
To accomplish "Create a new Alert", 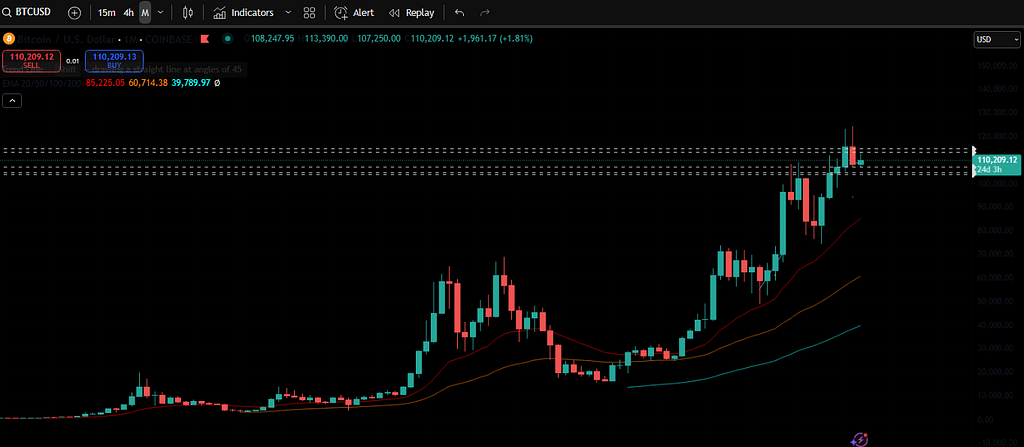I will pyautogui.click(x=355, y=12).
